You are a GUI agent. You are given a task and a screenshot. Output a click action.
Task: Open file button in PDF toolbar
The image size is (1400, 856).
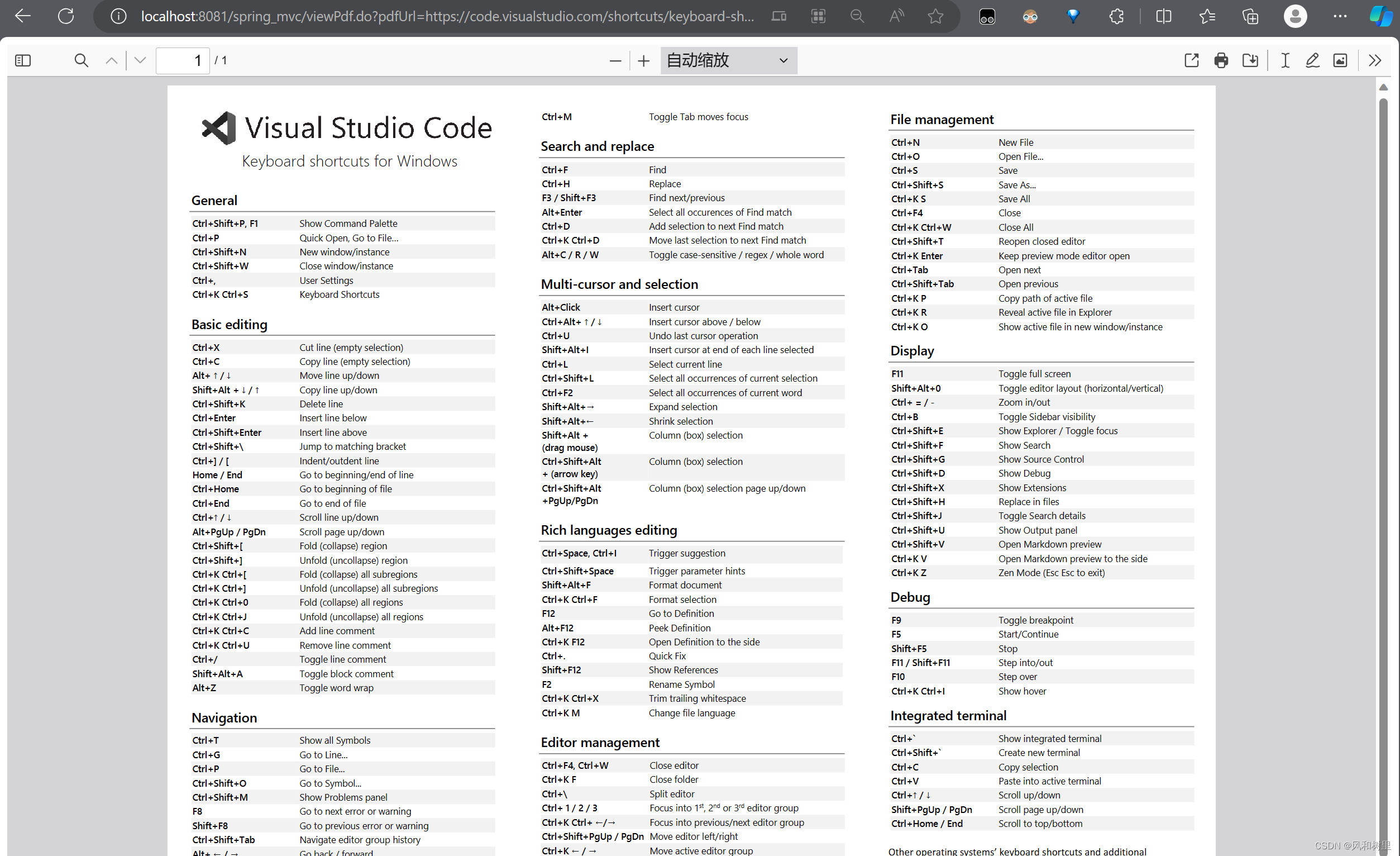point(1192,60)
